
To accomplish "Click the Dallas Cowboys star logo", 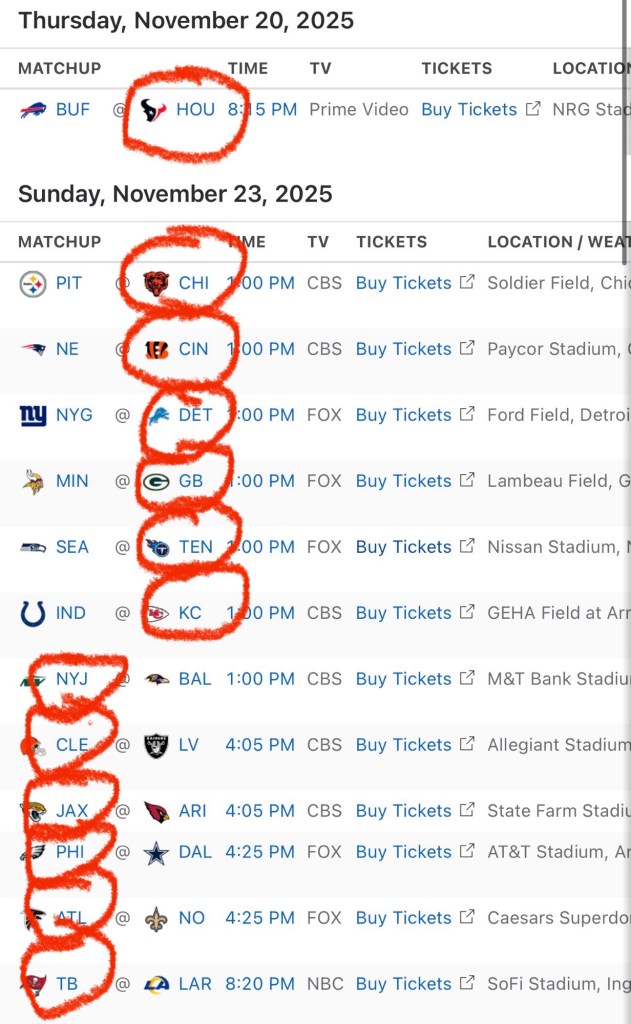I will point(156,853).
